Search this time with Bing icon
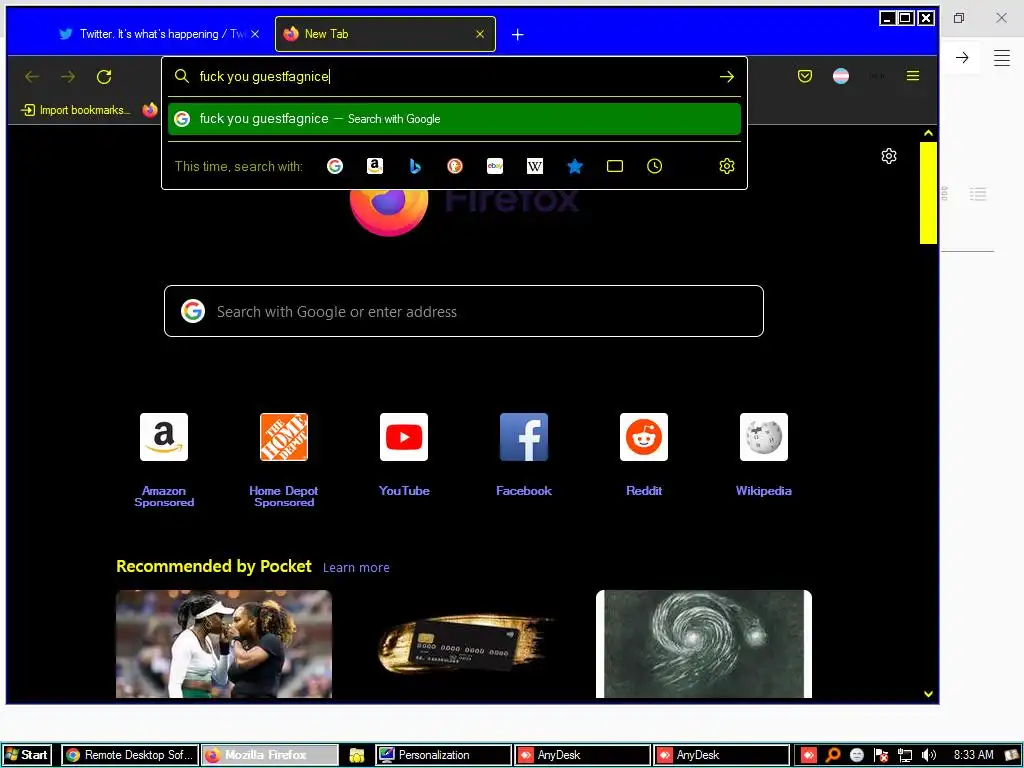 coord(415,167)
